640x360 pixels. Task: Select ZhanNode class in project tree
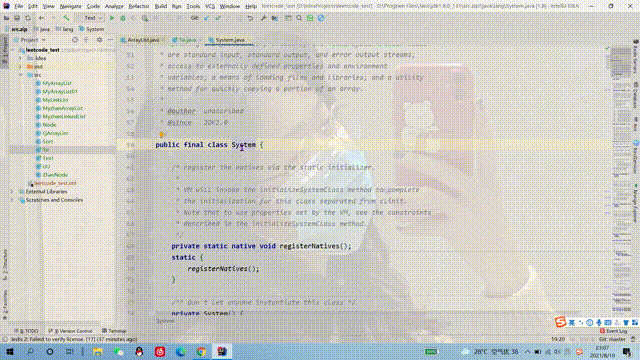[55, 175]
